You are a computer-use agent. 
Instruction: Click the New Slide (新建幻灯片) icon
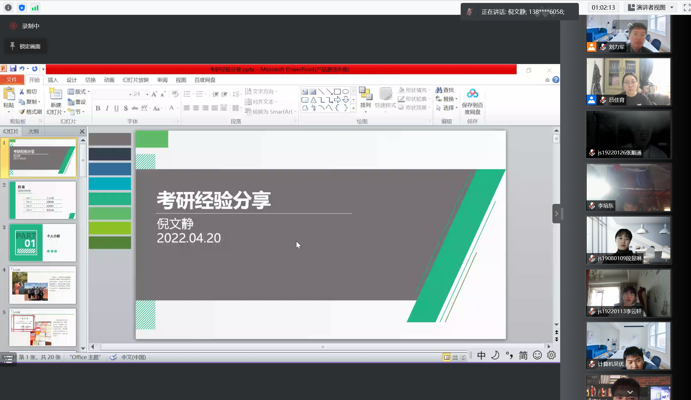click(56, 95)
